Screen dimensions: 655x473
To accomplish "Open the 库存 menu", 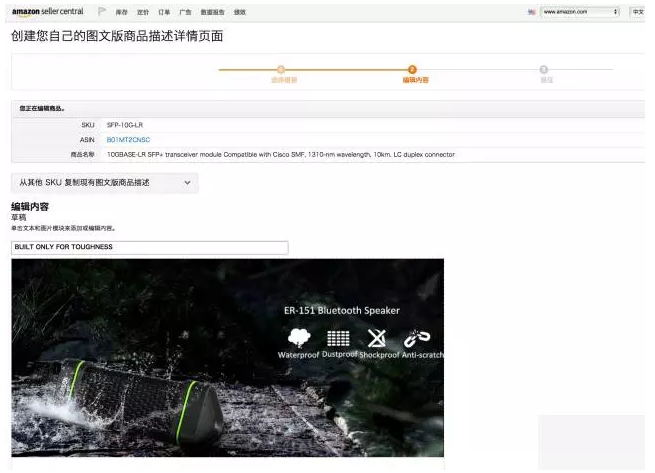I will 121,12.
